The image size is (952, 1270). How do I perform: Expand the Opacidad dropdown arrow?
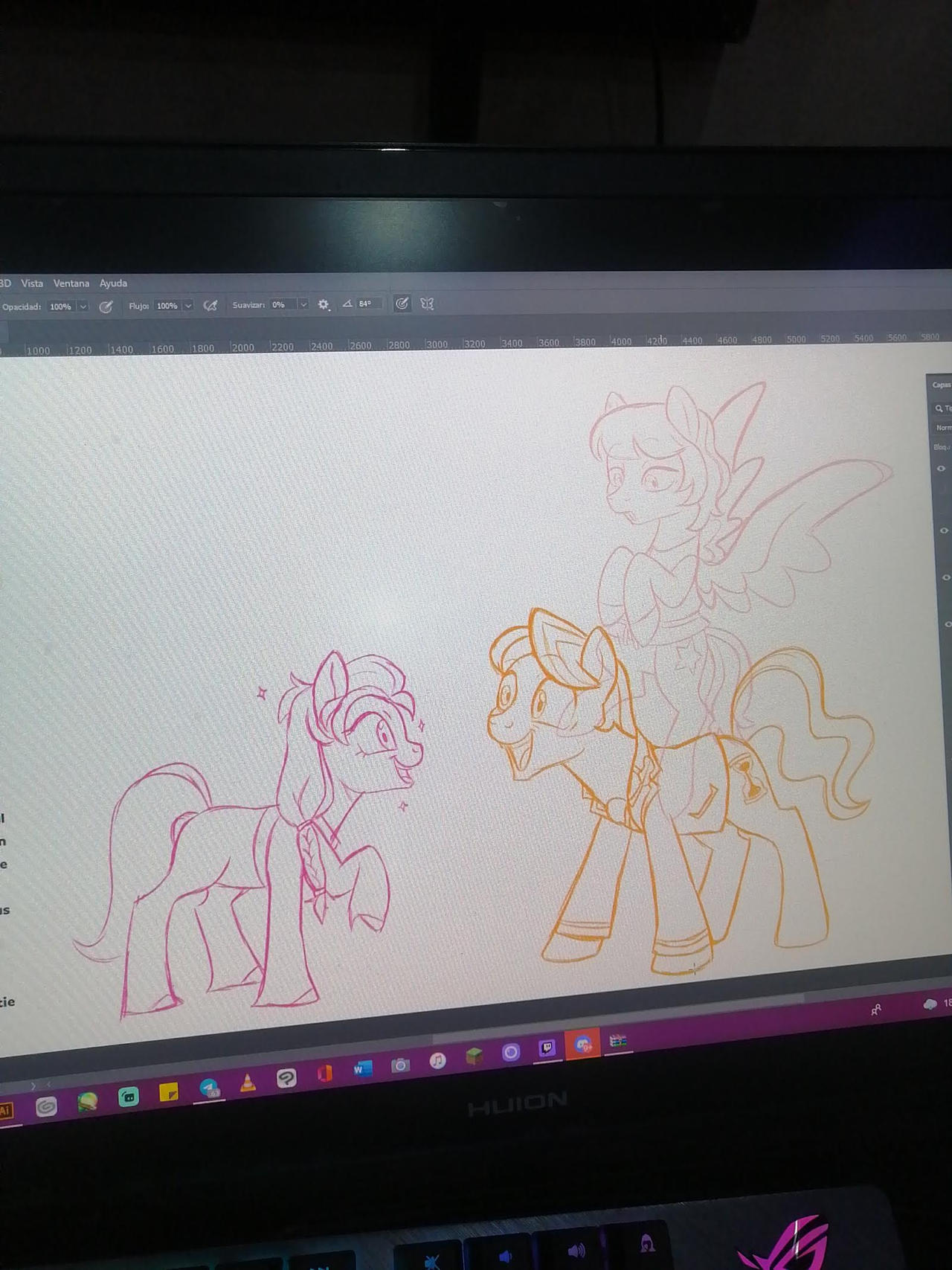83,307
